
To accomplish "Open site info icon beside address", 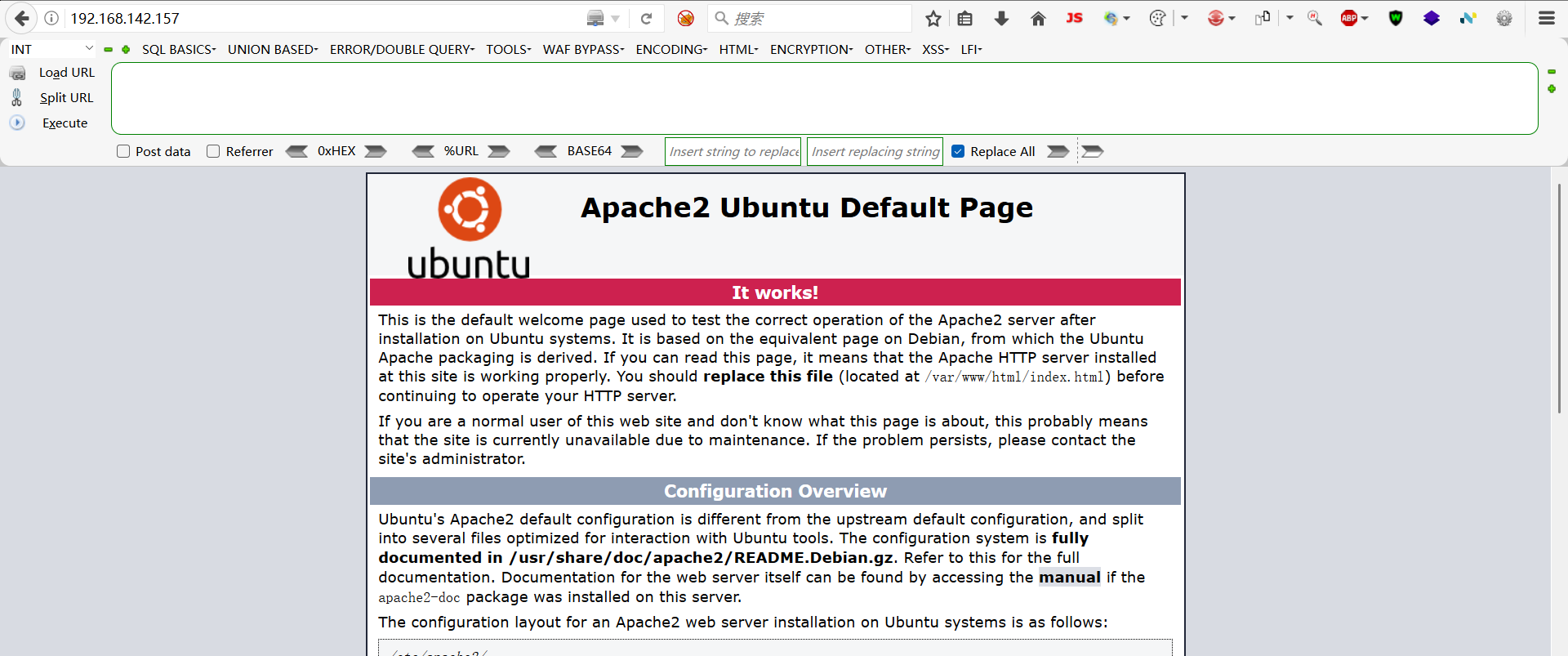I will pyautogui.click(x=51, y=18).
